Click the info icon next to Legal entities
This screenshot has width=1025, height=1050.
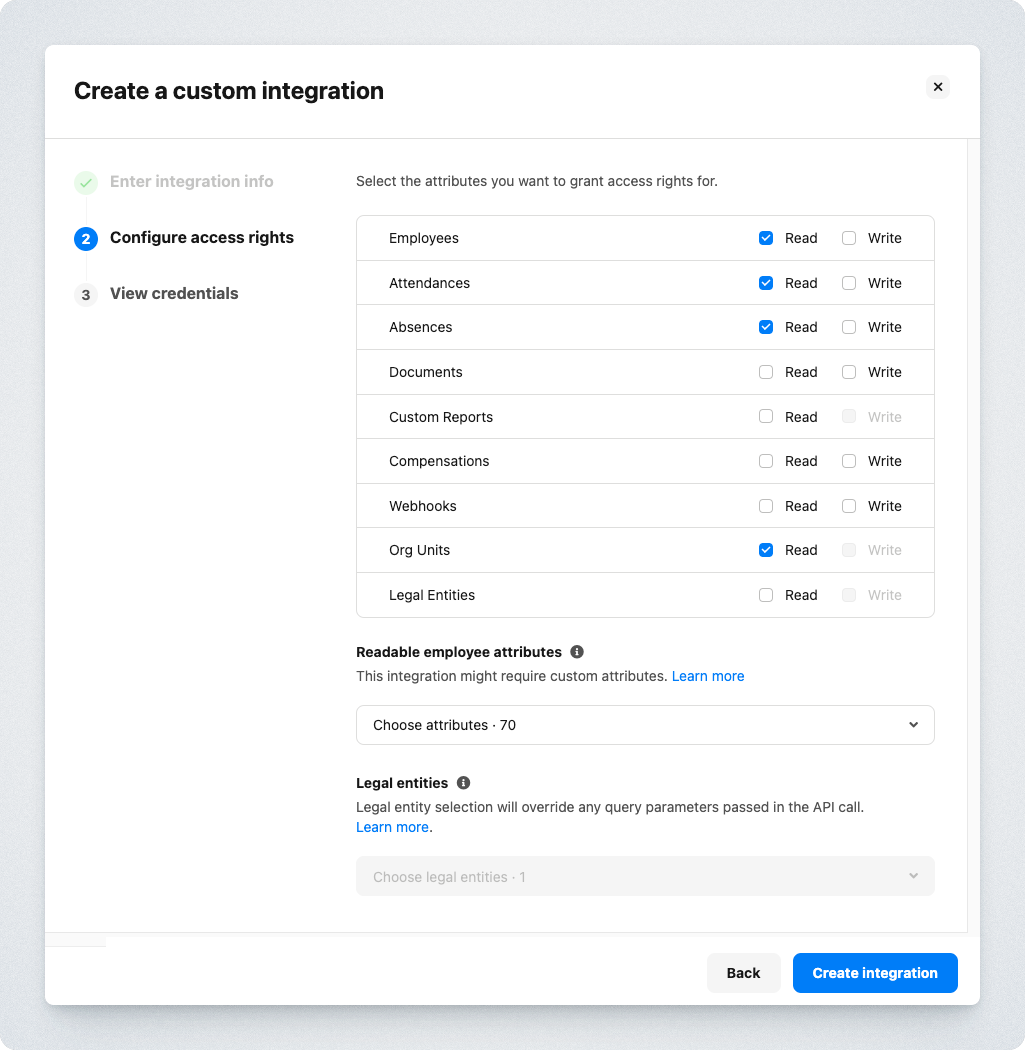point(463,783)
